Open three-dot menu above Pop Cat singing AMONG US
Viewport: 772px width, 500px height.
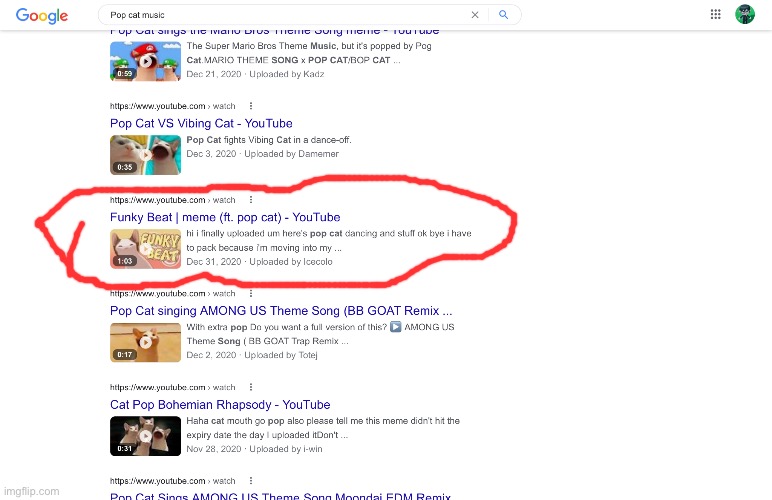click(250, 294)
